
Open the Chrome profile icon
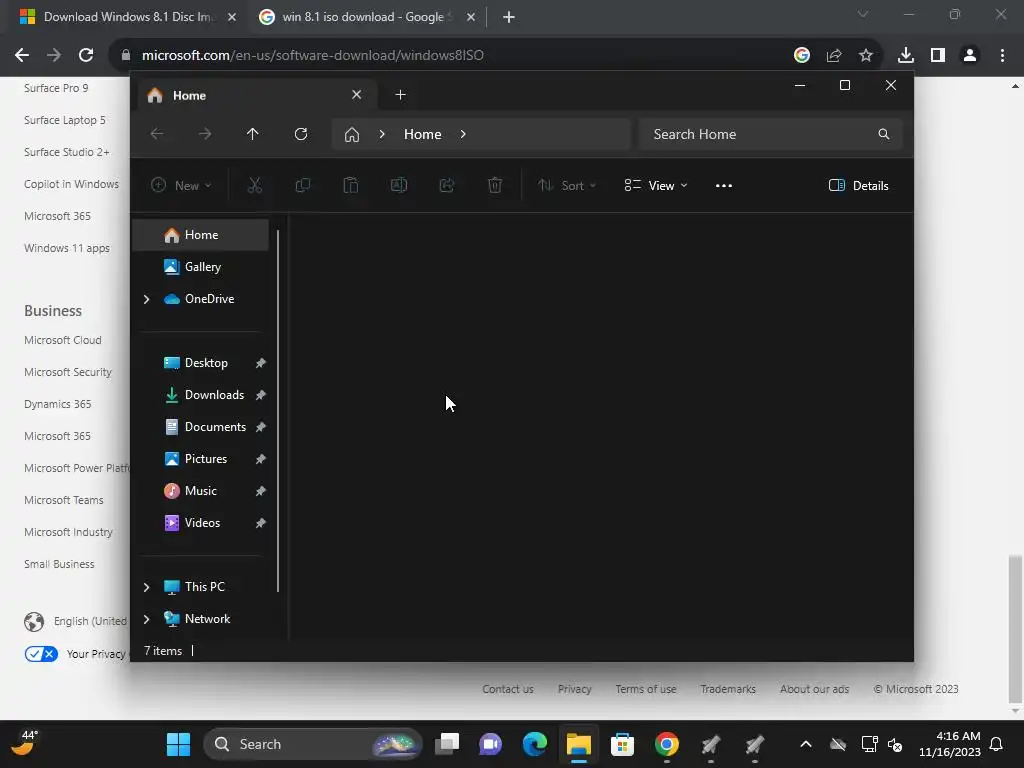click(970, 56)
